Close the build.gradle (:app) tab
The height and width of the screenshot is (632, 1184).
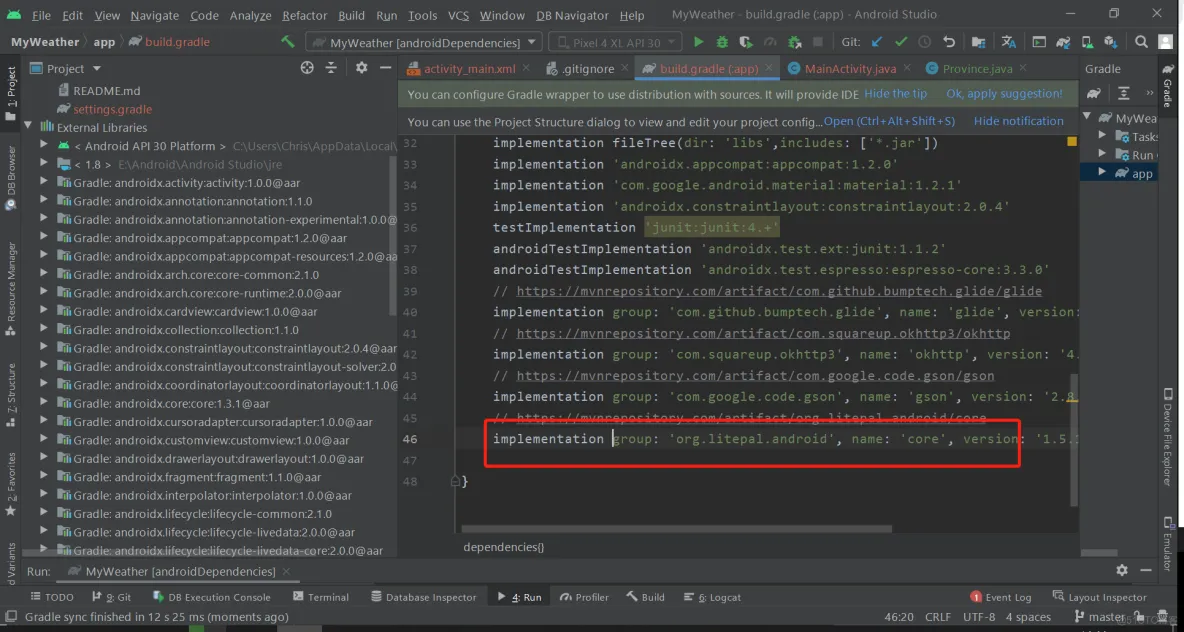click(x=769, y=69)
